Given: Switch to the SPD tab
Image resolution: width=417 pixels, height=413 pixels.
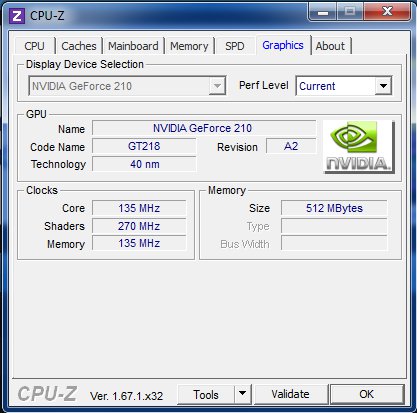Looking at the screenshot, I should [235, 46].
